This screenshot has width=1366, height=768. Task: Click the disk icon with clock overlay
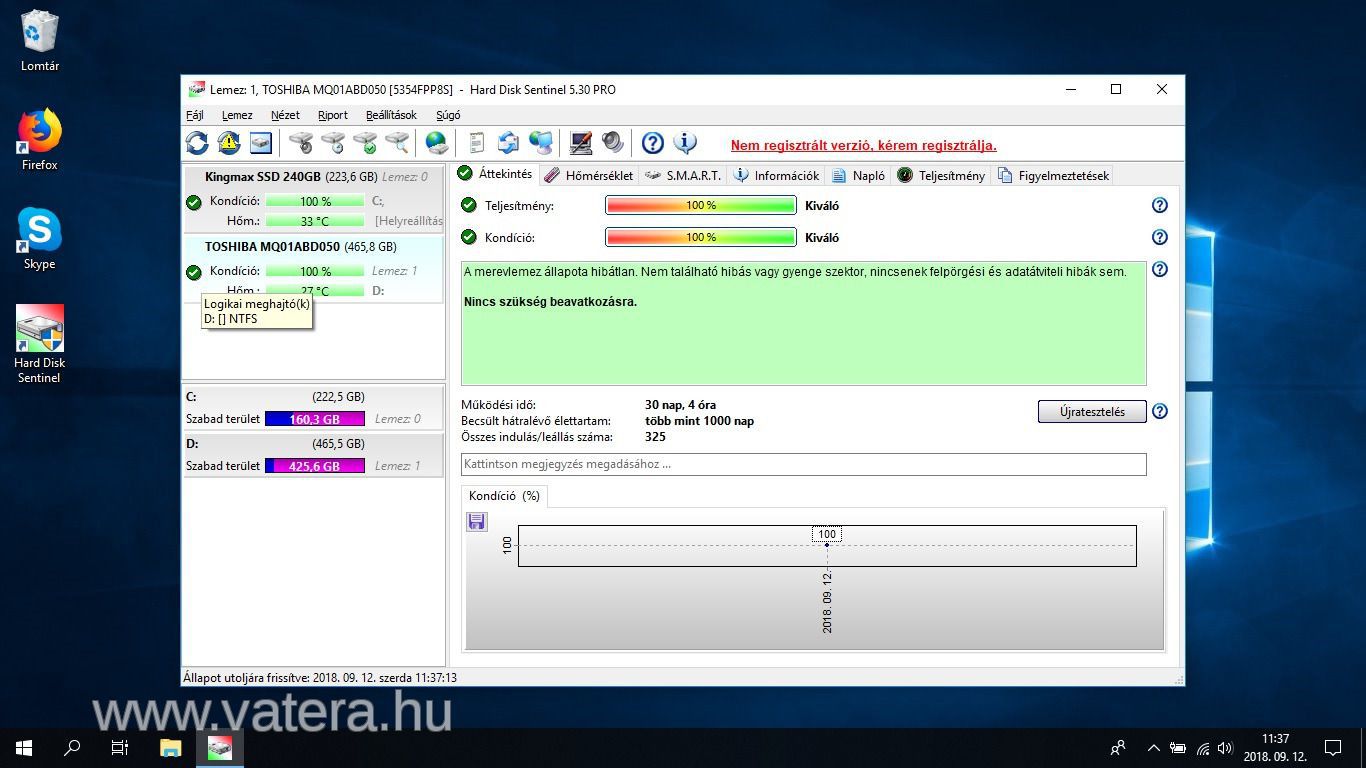click(333, 143)
